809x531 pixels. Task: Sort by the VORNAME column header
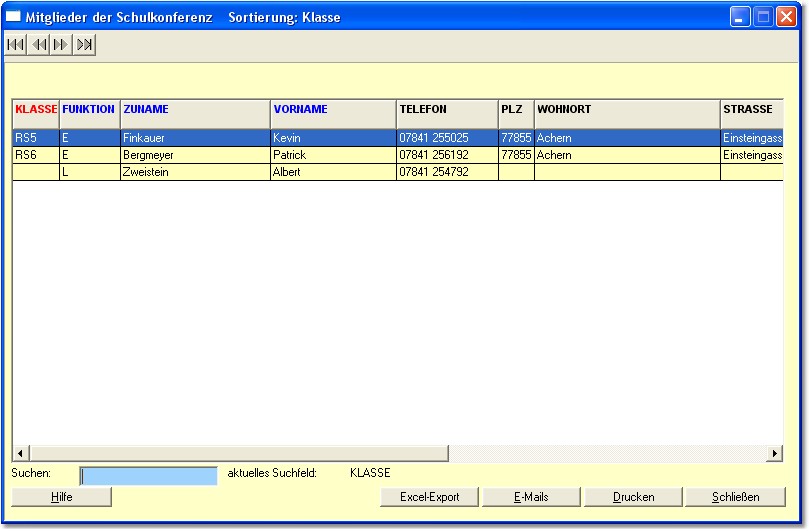pos(332,110)
